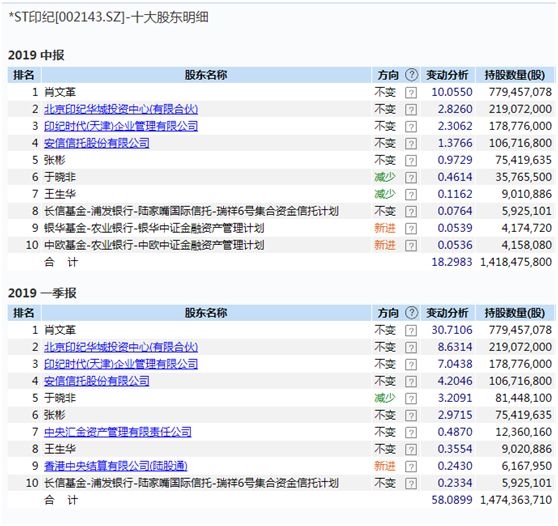Click shareholder name 张彬 in 2019 中报

tap(55, 160)
